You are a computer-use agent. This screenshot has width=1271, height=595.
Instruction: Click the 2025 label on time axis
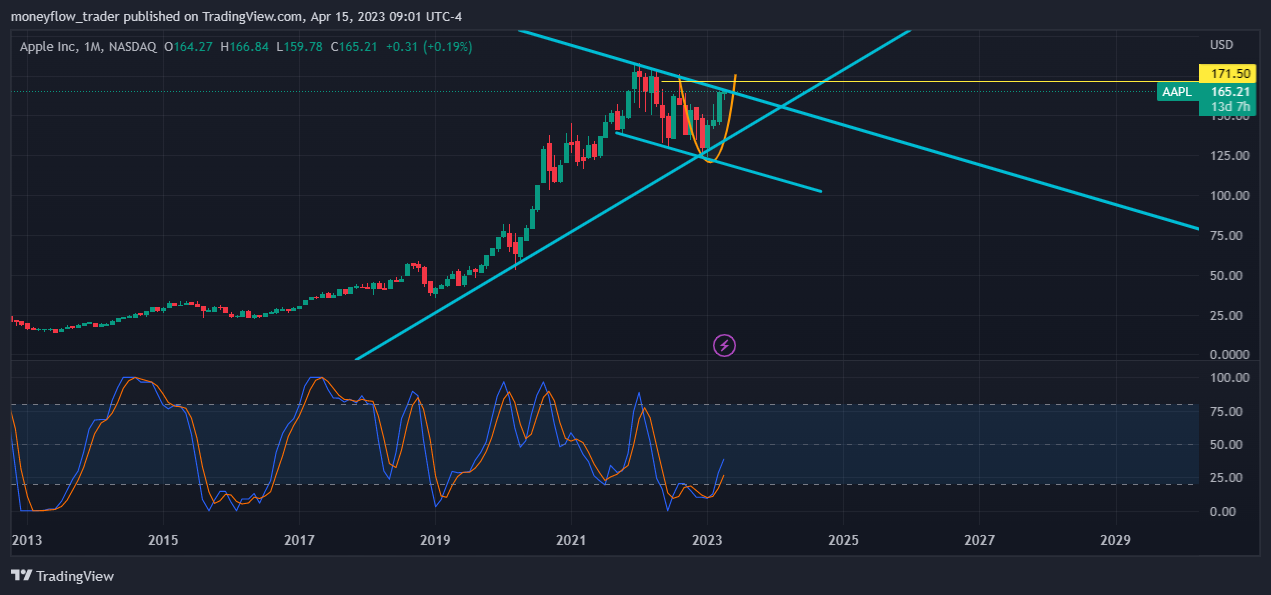(x=843, y=540)
